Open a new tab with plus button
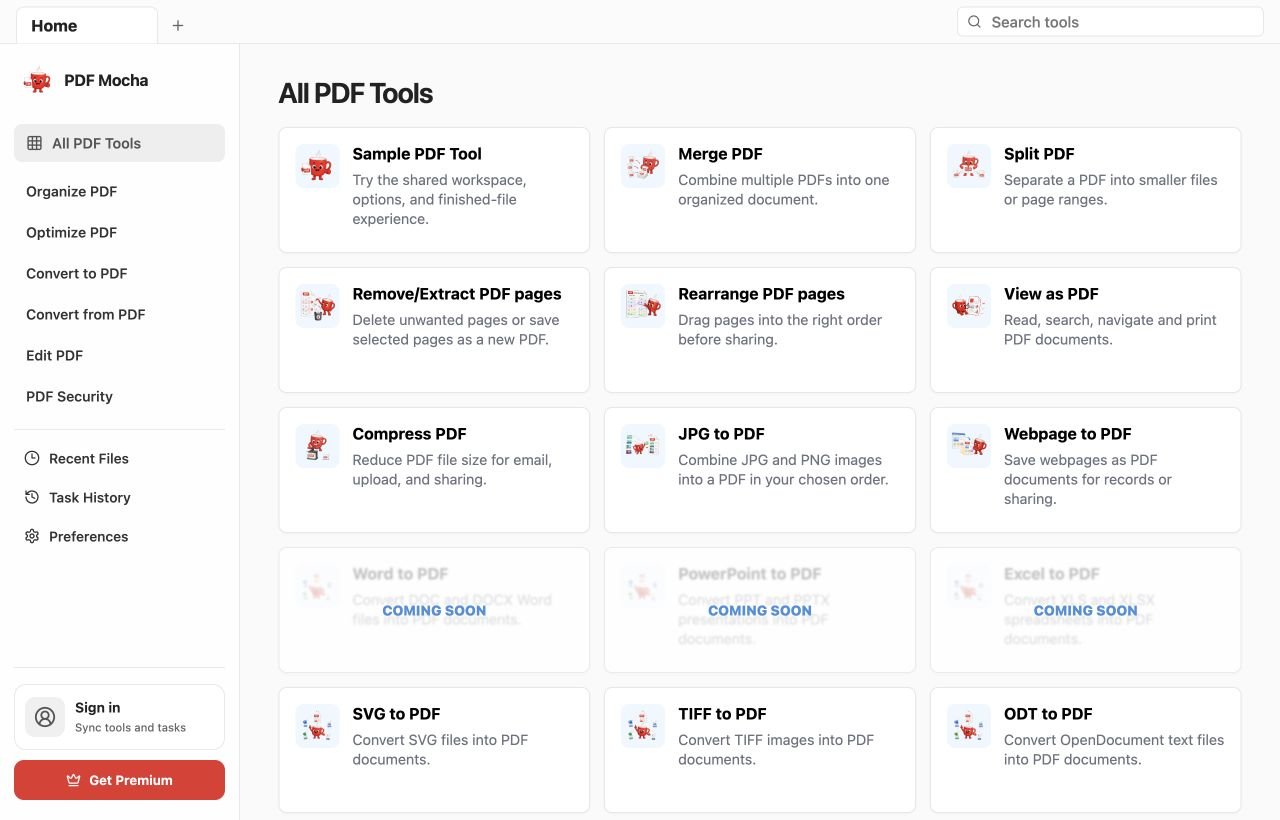 (178, 26)
